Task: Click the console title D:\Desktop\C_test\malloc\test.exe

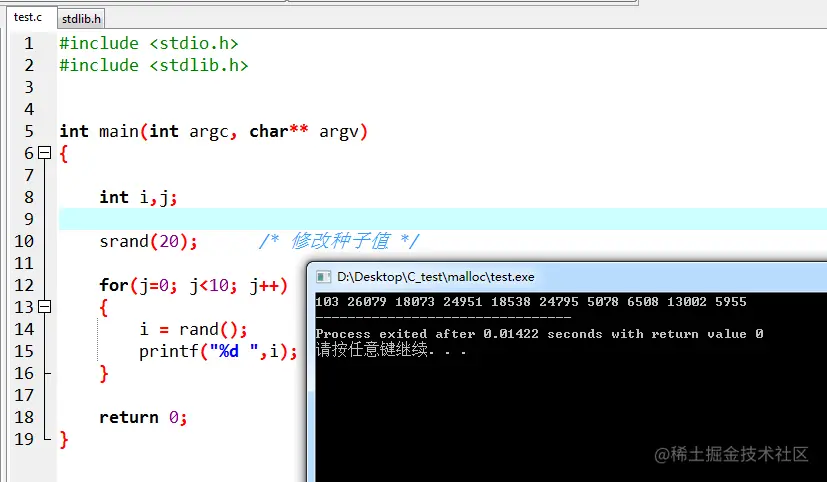Action: pyautogui.click(x=436, y=277)
